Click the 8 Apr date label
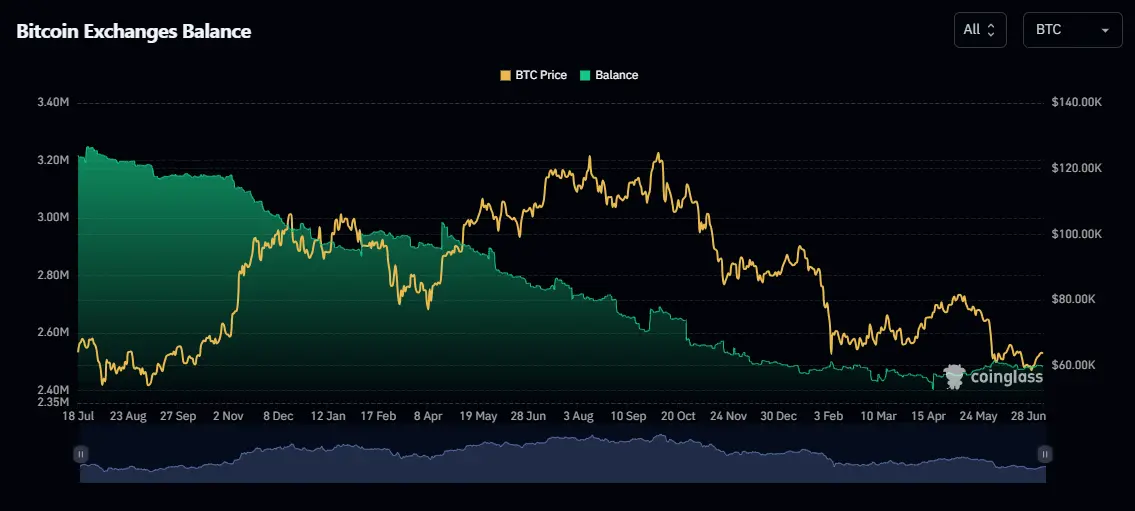This screenshot has width=1135, height=511. [x=429, y=417]
